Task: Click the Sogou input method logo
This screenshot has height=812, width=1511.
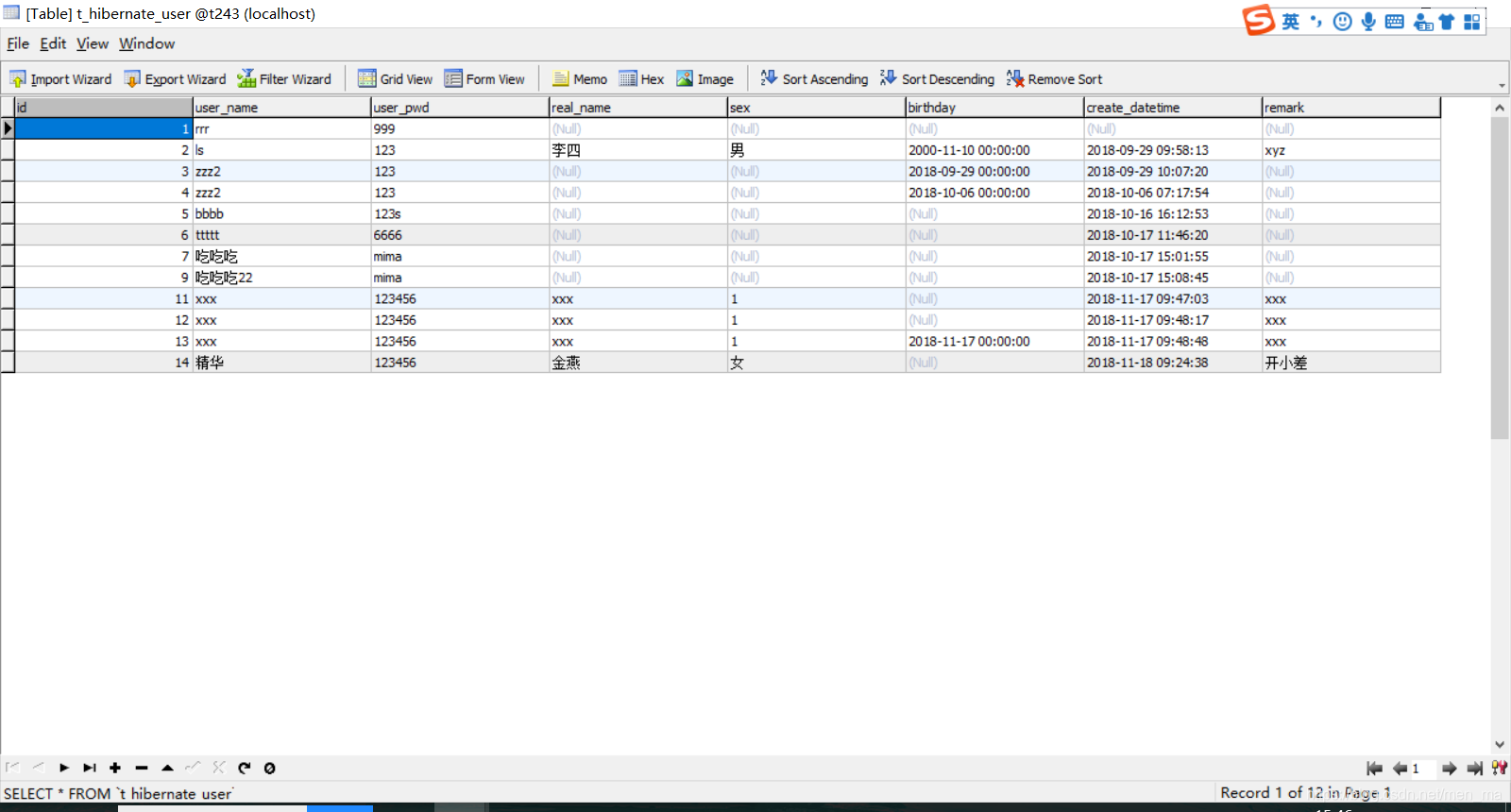Action: pyautogui.click(x=1259, y=20)
